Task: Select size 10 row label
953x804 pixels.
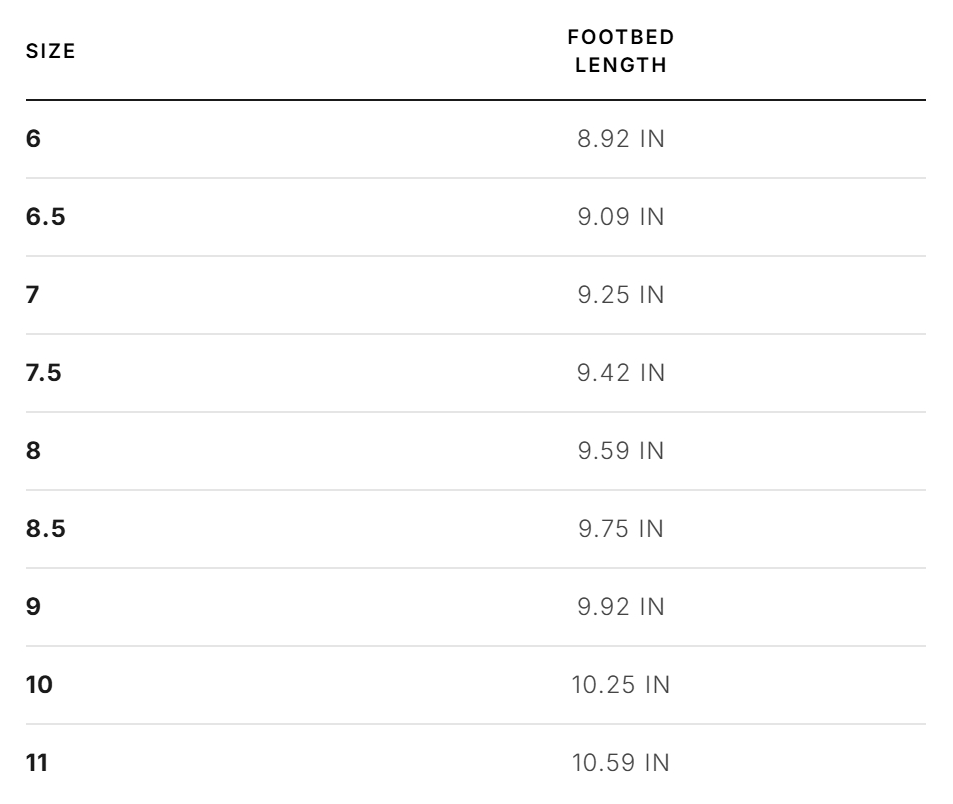Action: (x=40, y=685)
